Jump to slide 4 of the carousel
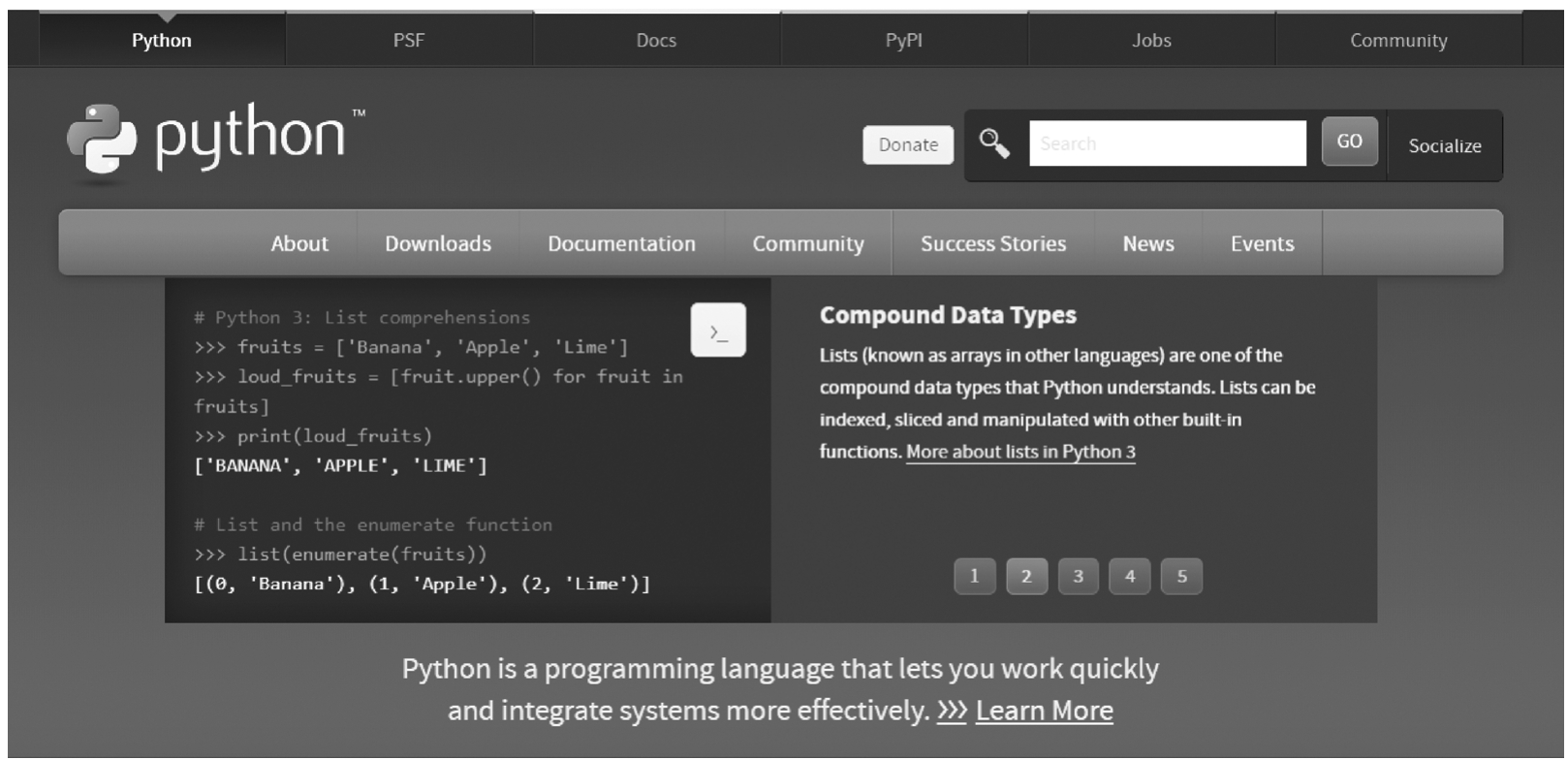1568x760 pixels. point(1130,577)
